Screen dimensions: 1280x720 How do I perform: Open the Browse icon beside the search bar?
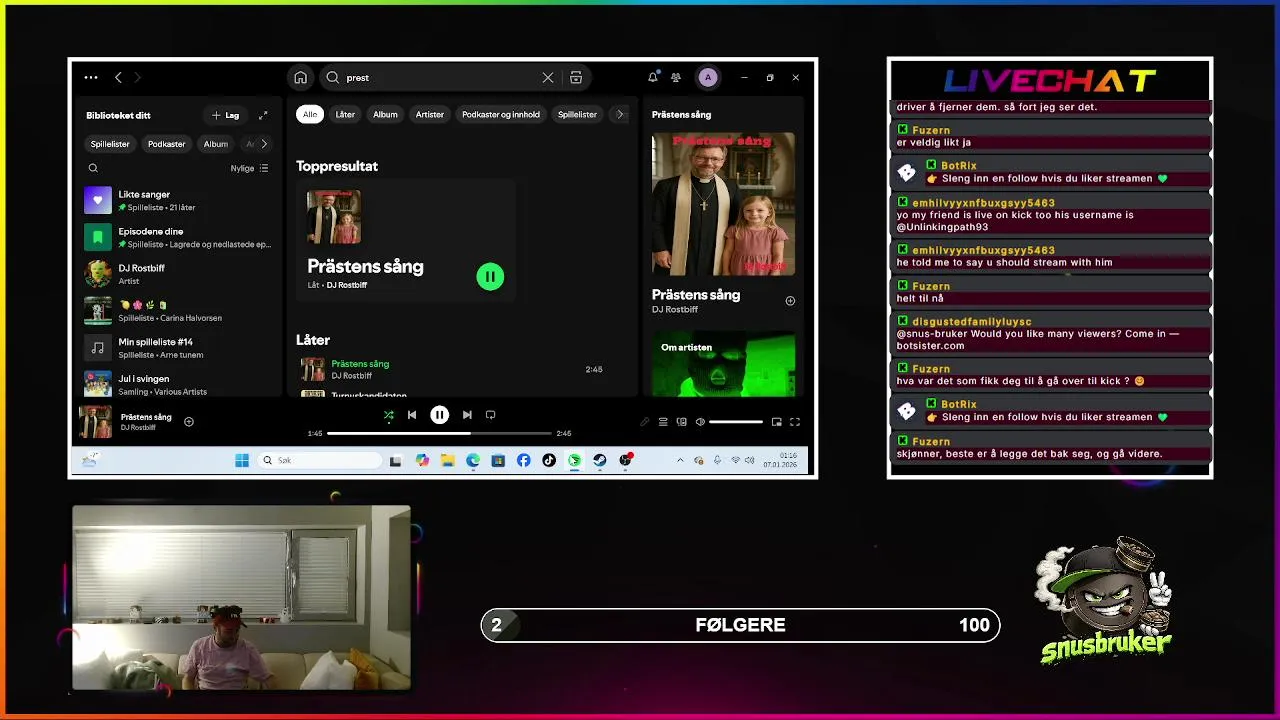pos(576,78)
